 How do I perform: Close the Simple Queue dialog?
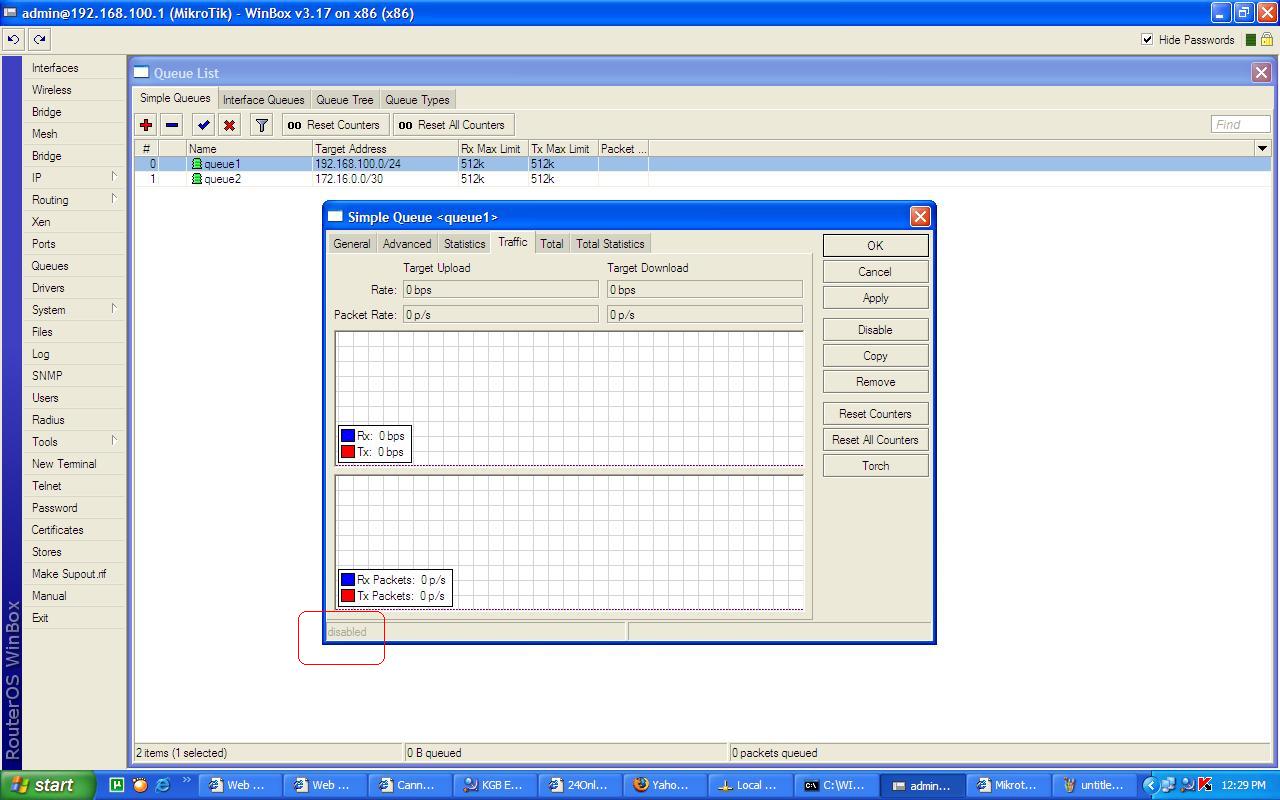[x=920, y=216]
